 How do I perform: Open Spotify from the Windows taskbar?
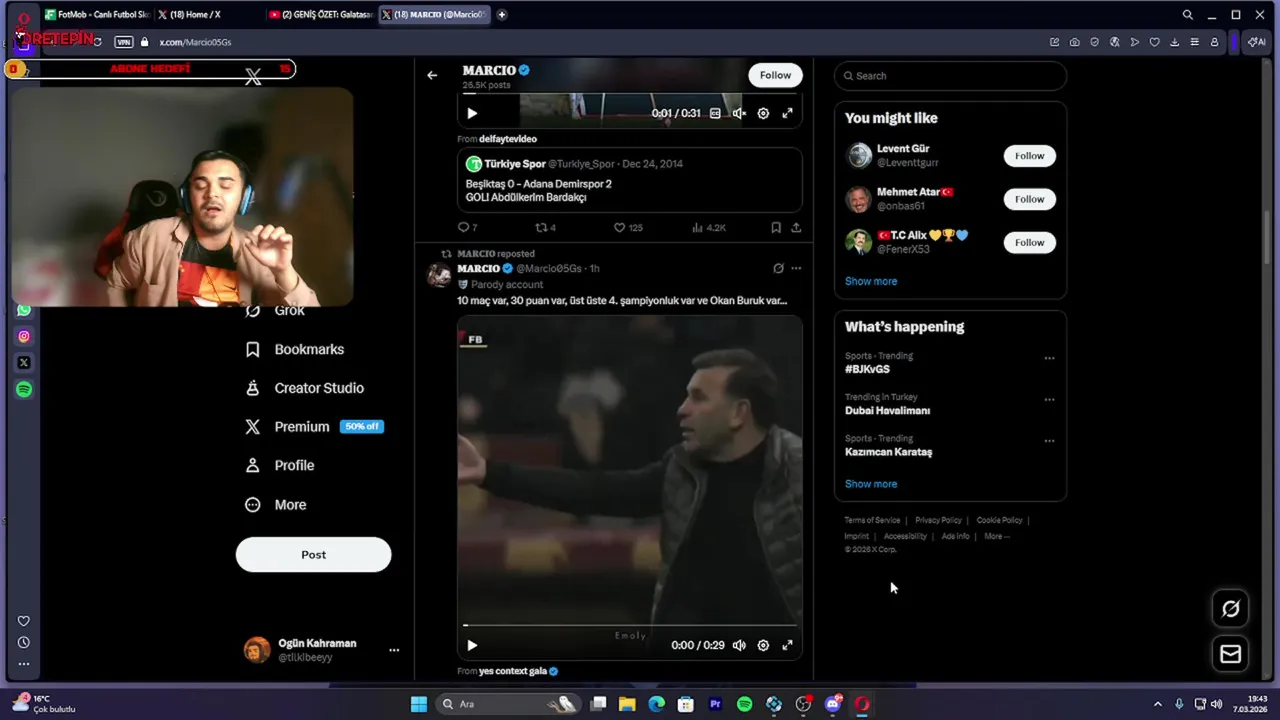tap(744, 704)
